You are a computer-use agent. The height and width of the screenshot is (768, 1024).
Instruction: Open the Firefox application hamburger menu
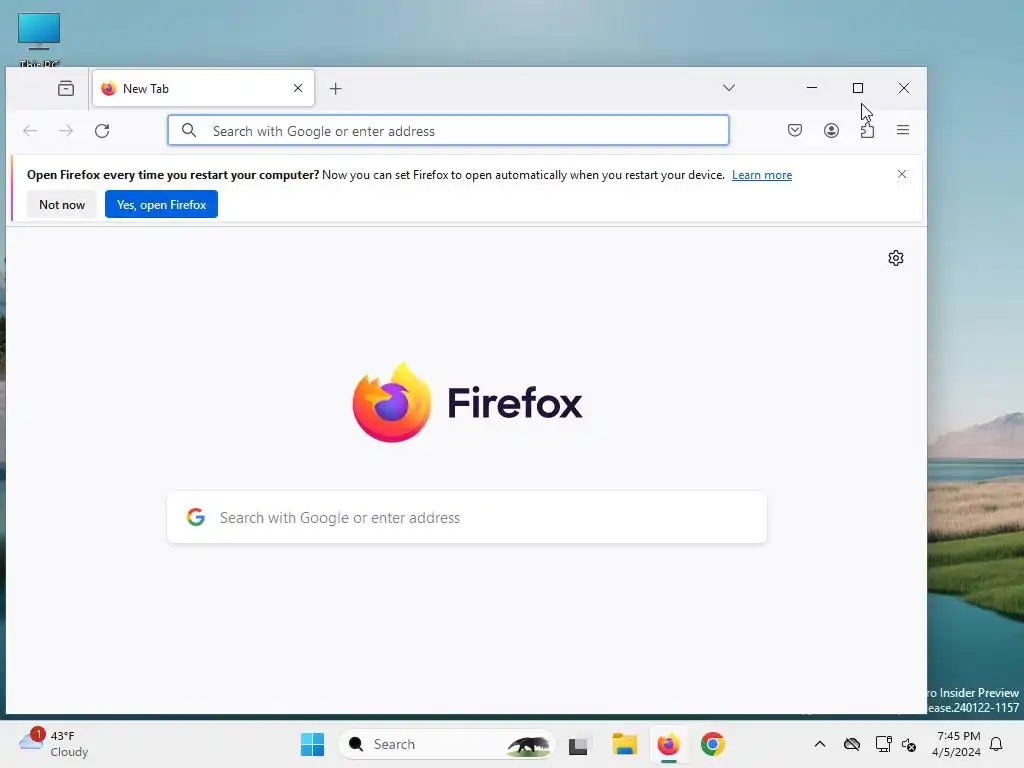coord(903,130)
